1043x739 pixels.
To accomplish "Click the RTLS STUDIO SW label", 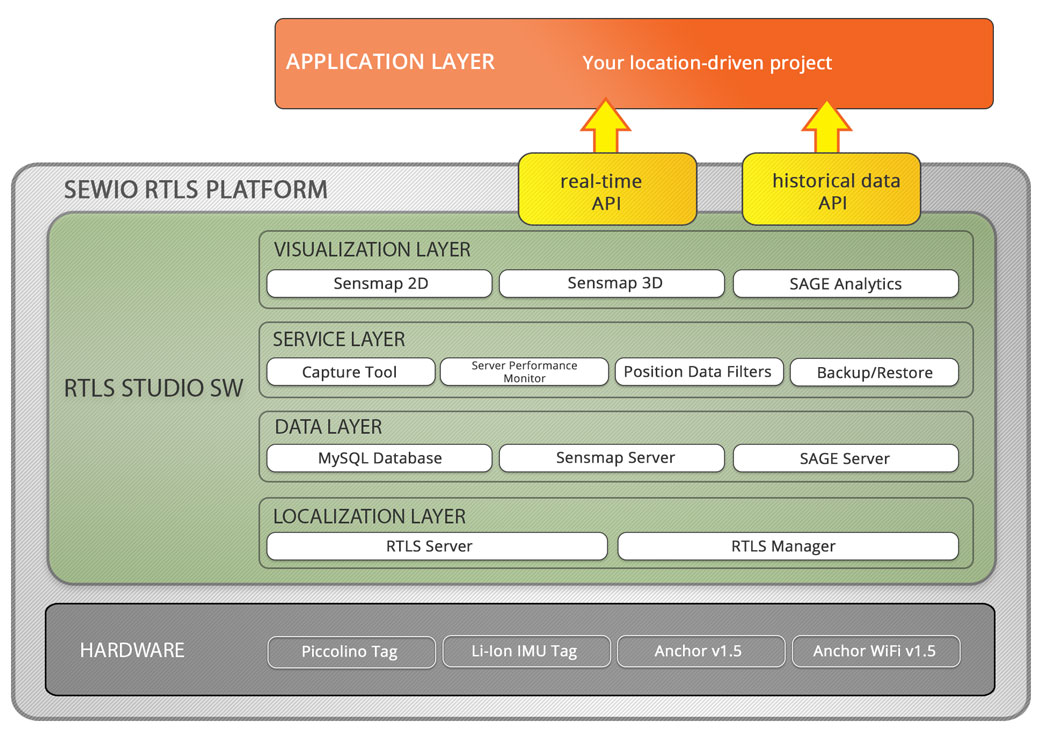I will point(154,388).
